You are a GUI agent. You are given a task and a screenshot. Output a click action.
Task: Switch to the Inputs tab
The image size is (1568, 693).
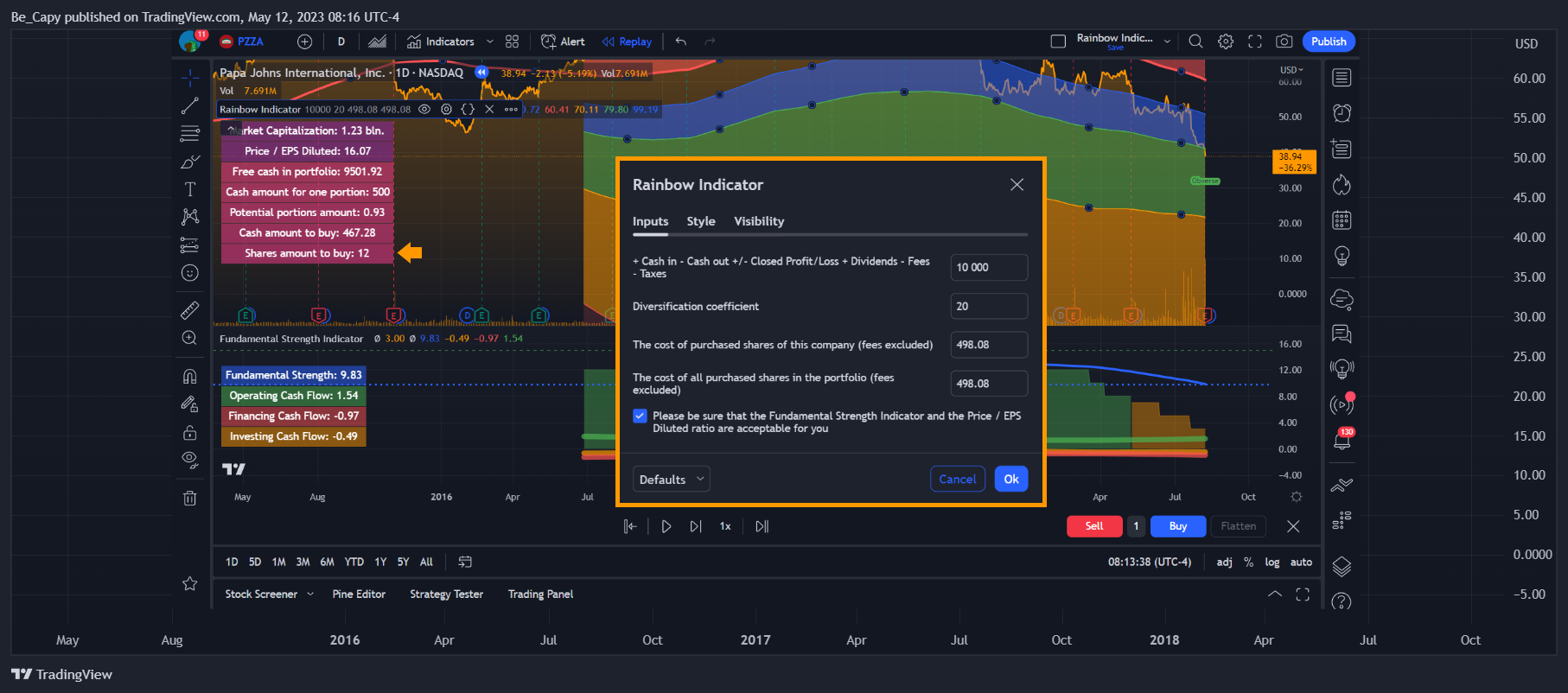pyautogui.click(x=650, y=221)
